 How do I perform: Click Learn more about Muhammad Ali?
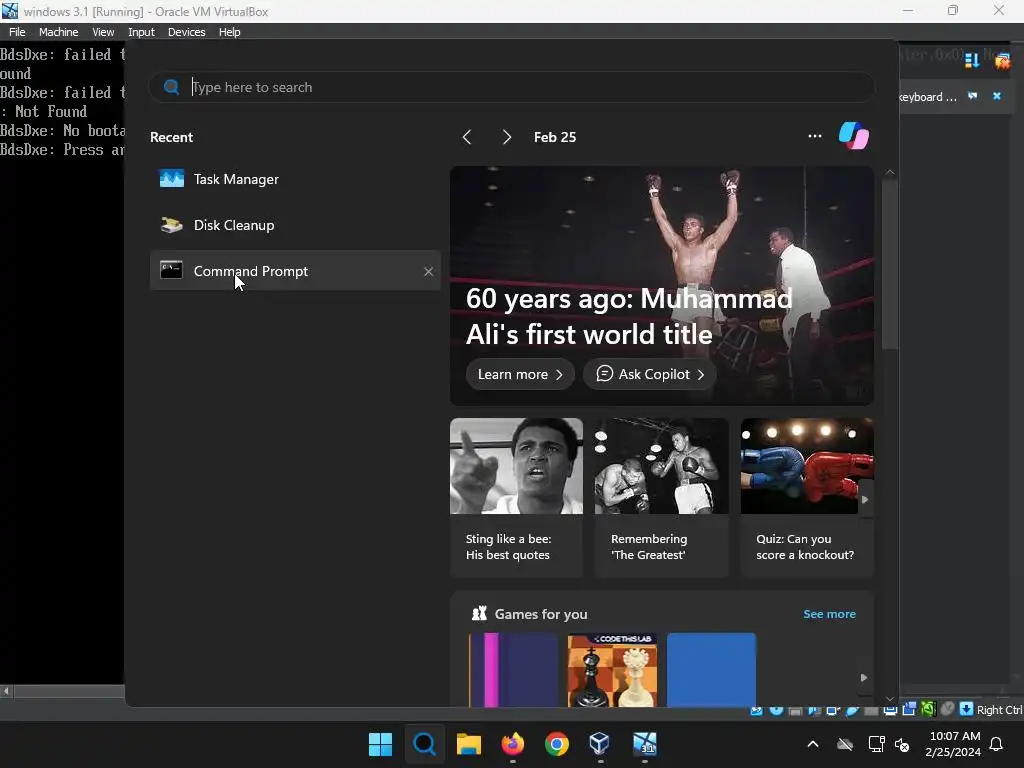click(520, 374)
